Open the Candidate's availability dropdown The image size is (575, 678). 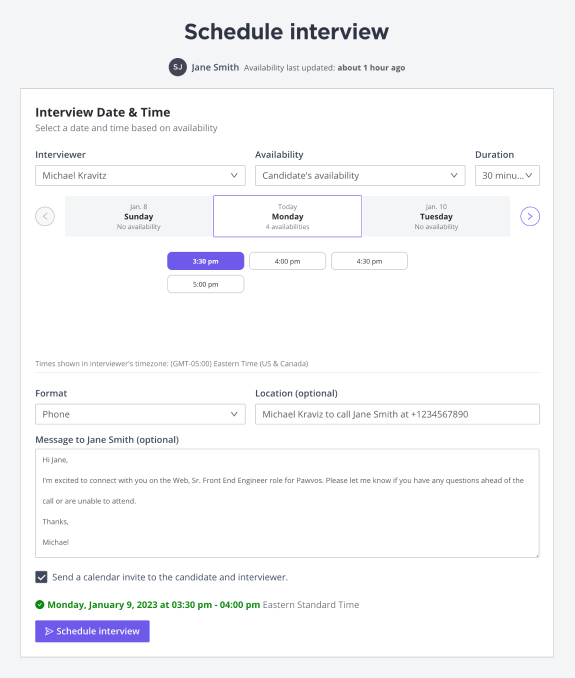(x=360, y=176)
